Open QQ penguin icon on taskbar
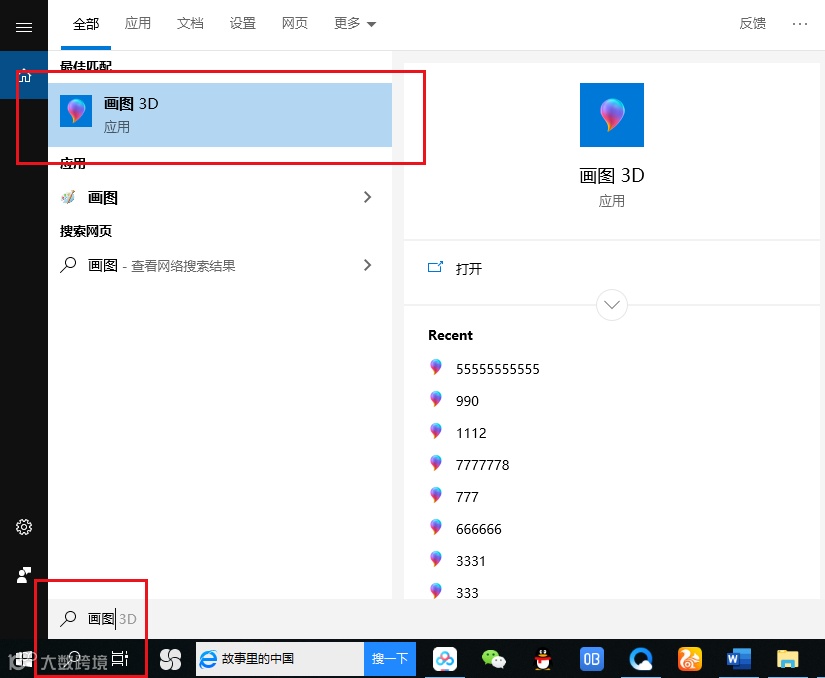This screenshot has height=678, width=825. [542, 659]
